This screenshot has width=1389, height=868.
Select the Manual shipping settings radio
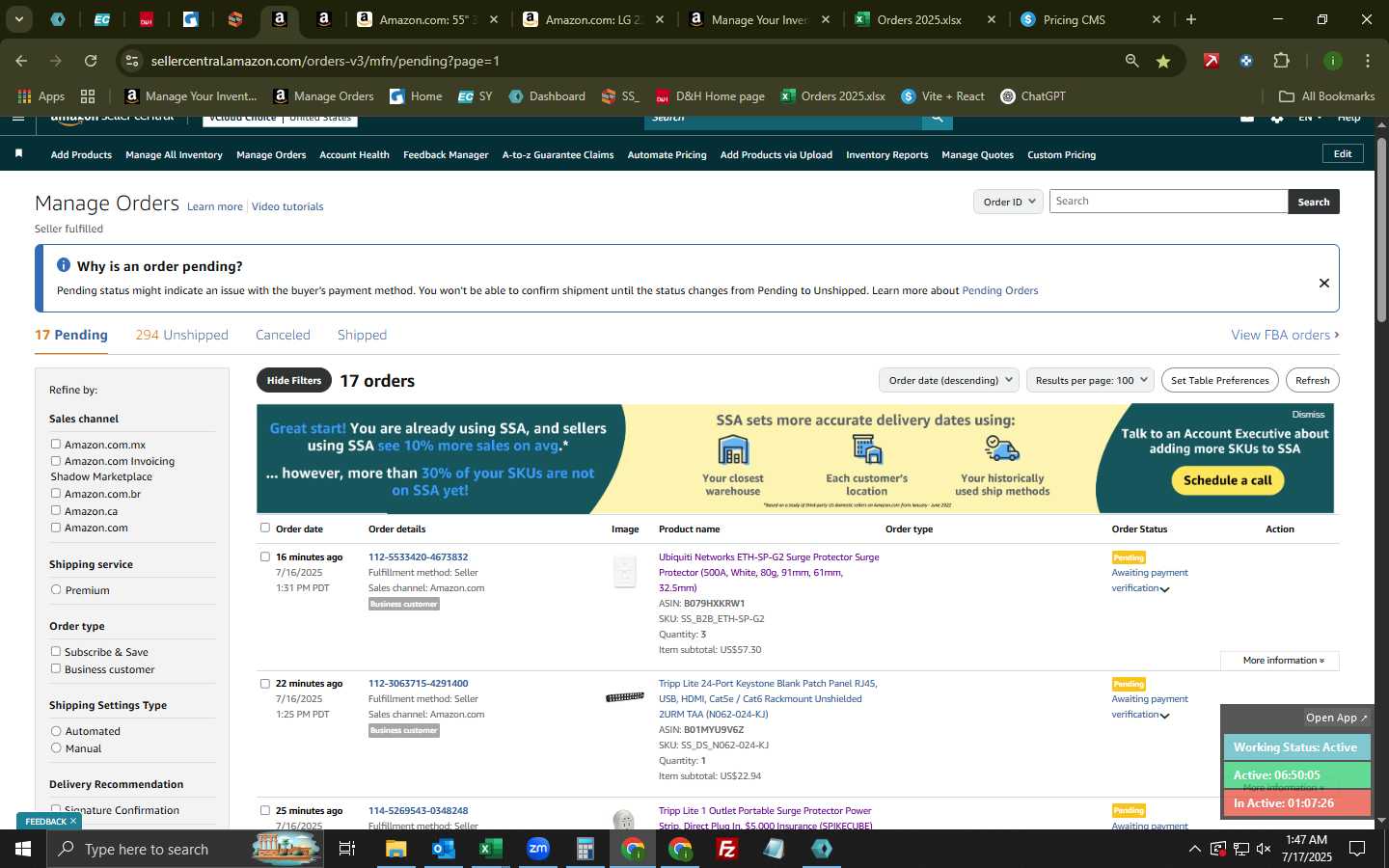click(x=56, y=747)
